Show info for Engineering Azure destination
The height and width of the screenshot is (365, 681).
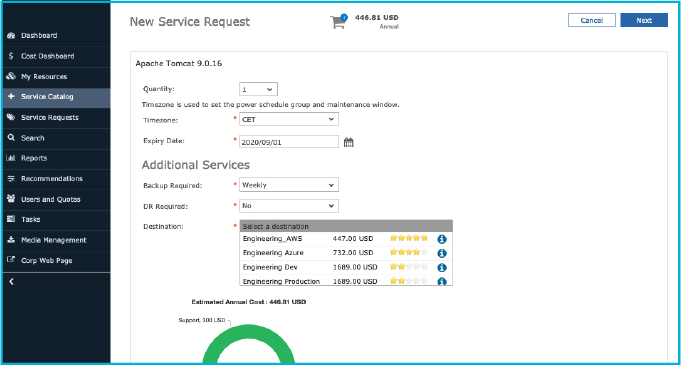point(442,253)
